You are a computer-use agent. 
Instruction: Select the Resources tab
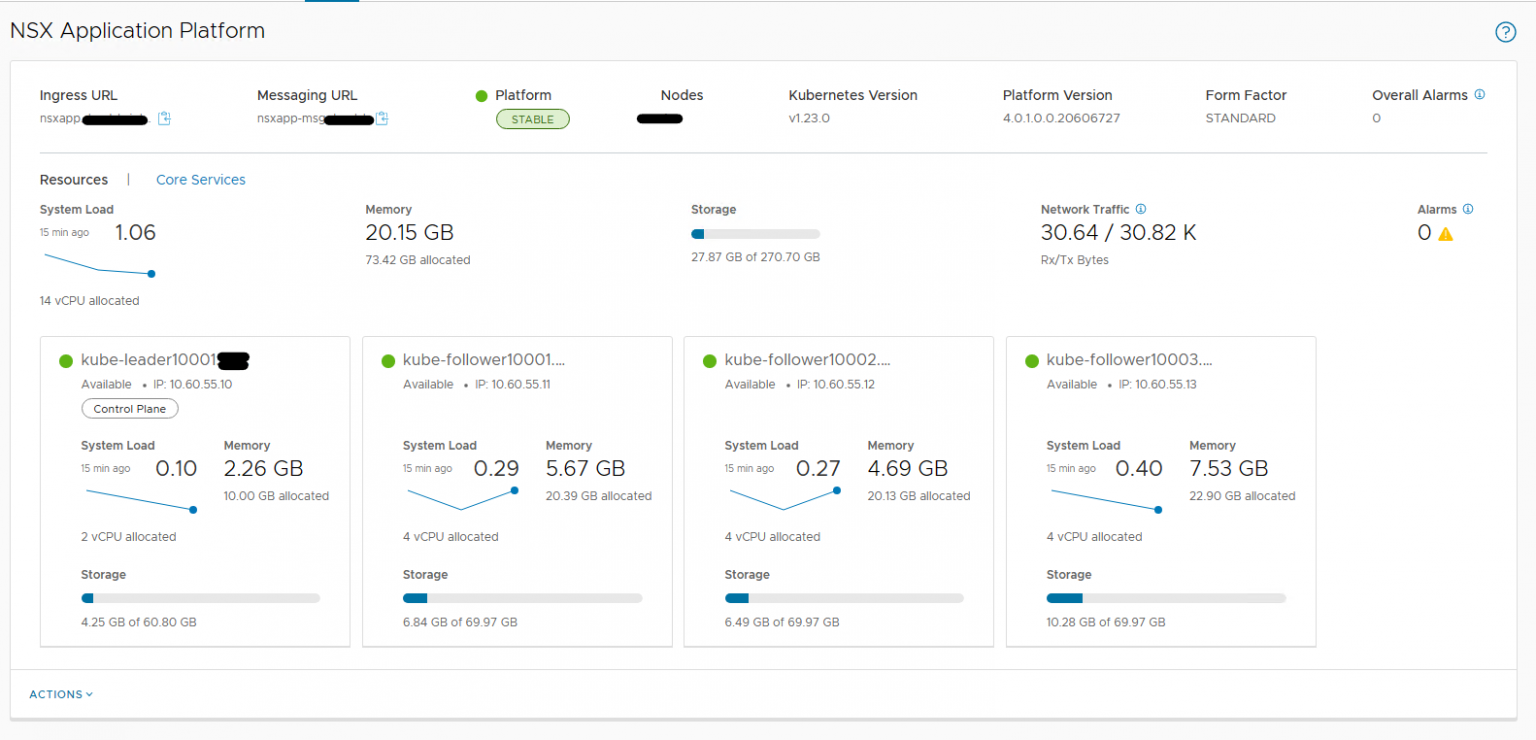(x=73, y=179)
